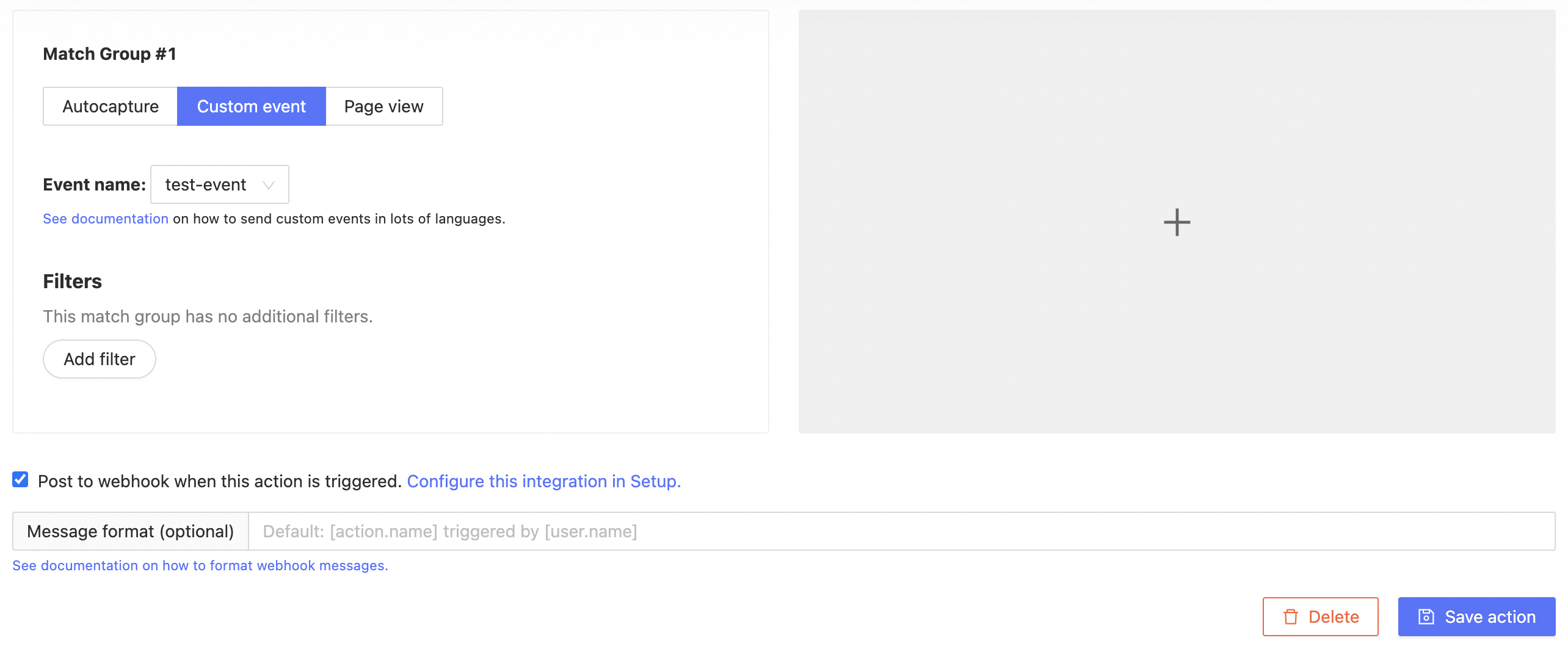Select the Custom event tab
The width and height of the screenshot is (1568, 646).
click(x=252, y=106)
